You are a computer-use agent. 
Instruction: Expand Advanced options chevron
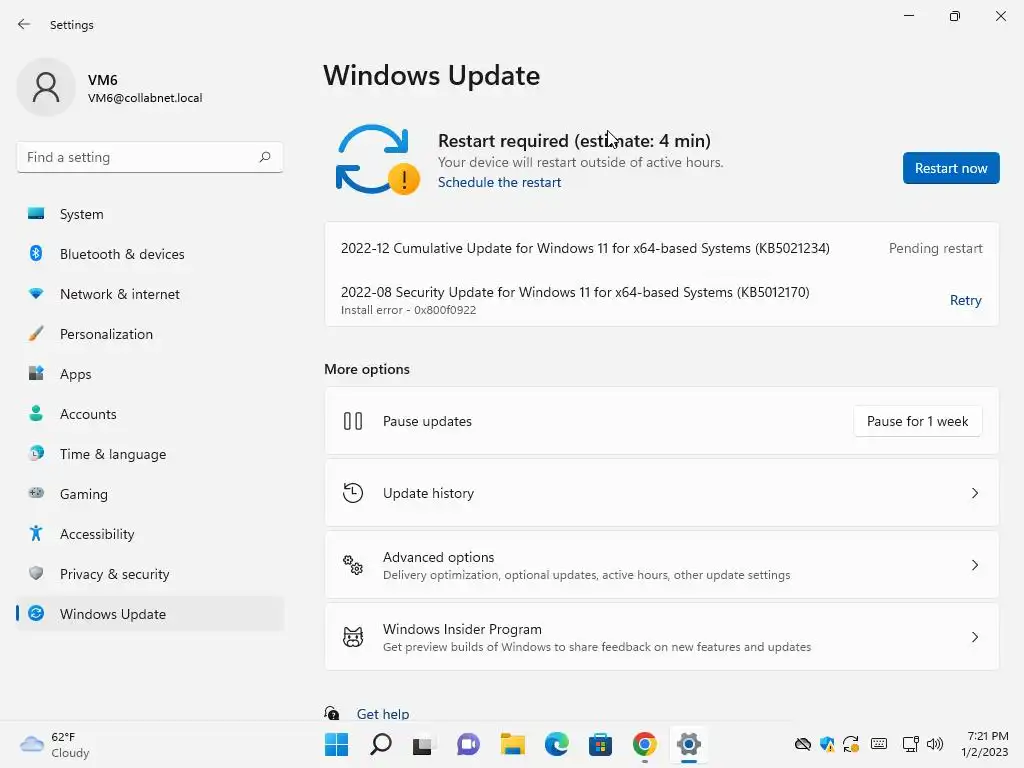pyautogui.click(x=974, y=565)
